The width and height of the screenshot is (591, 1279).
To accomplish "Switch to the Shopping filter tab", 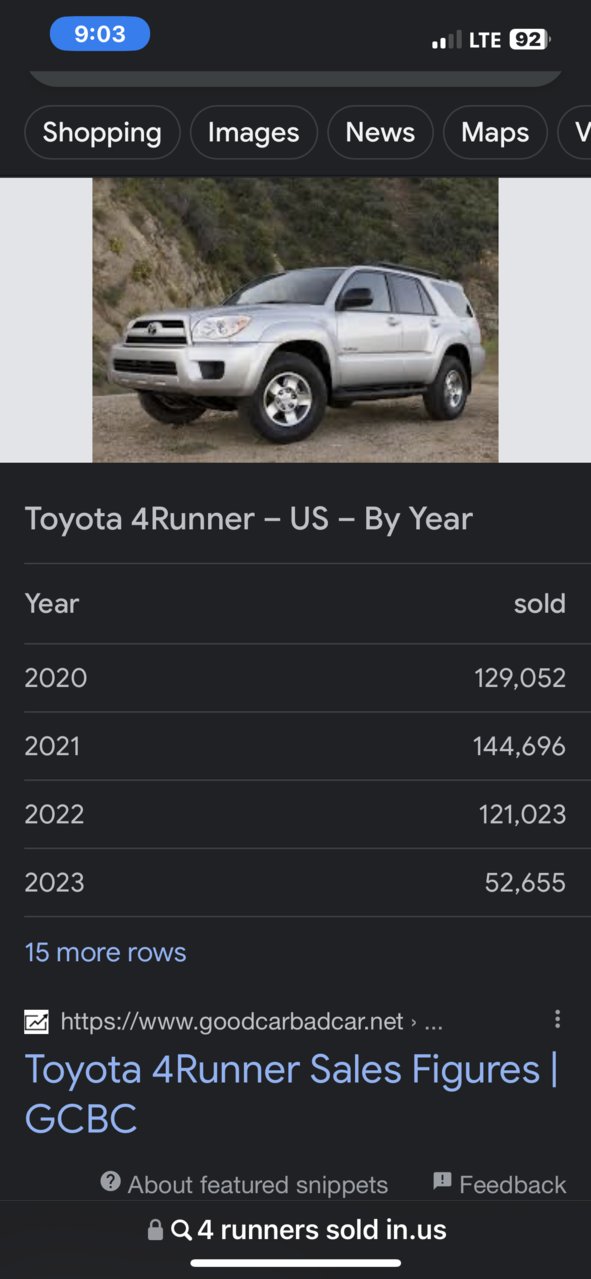I will [x=102, y=132].
